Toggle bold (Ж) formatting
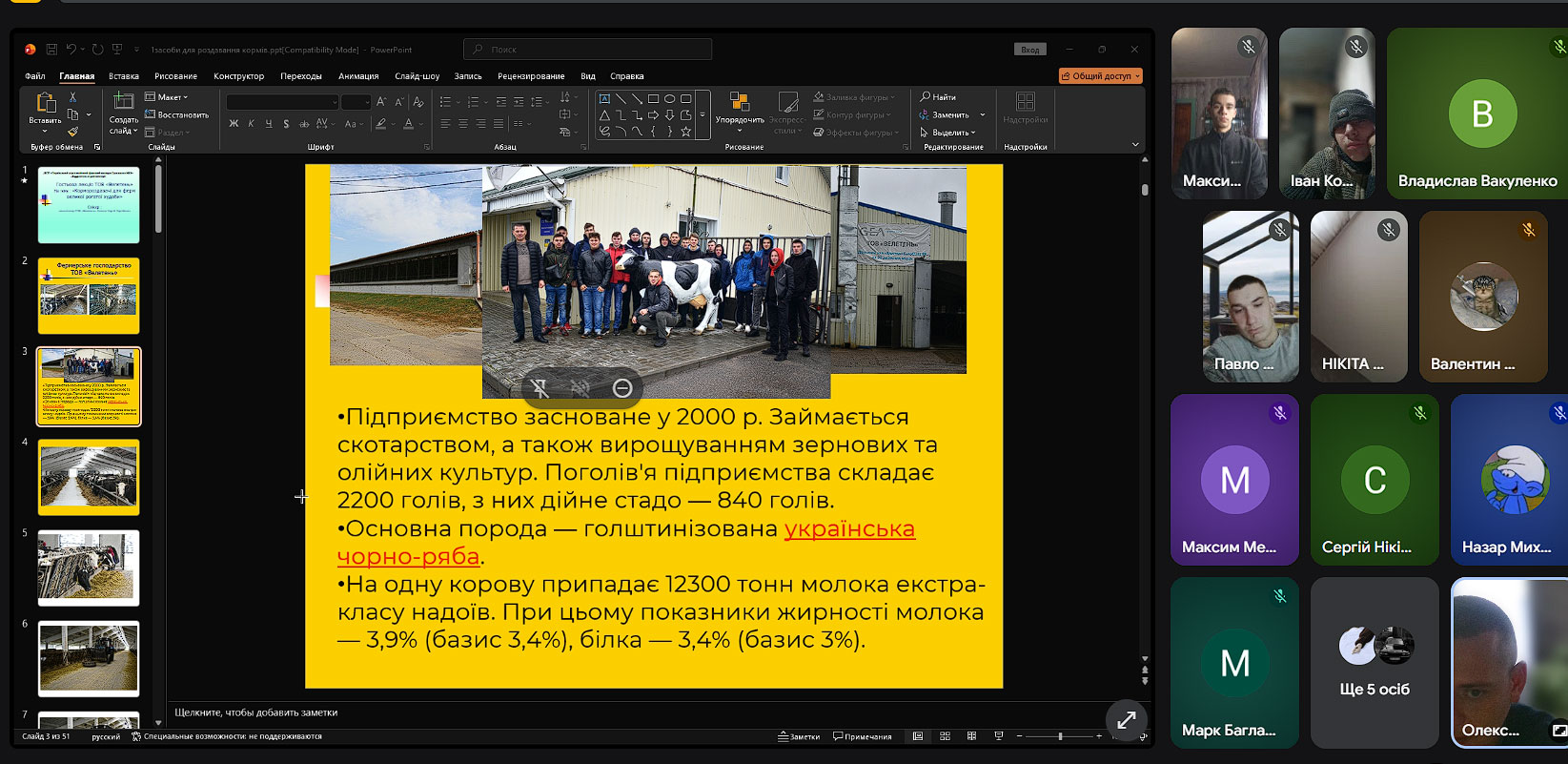This screenshot has width=1568, height=764. [x=234, y=124]
